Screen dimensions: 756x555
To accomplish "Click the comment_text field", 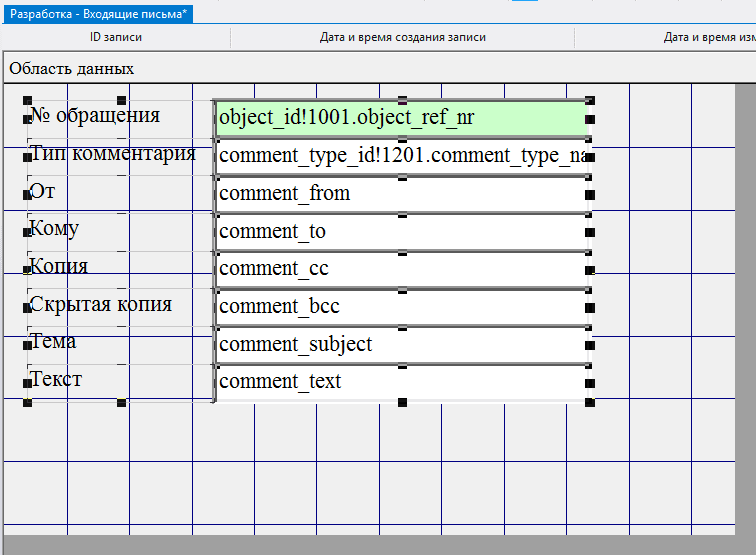I will pyautogui.click(x=401, y=382).
